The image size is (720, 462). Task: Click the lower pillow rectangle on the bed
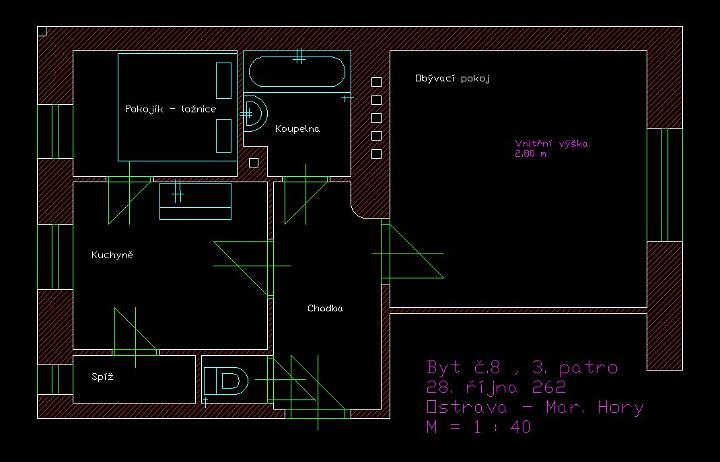pos(224,136)
